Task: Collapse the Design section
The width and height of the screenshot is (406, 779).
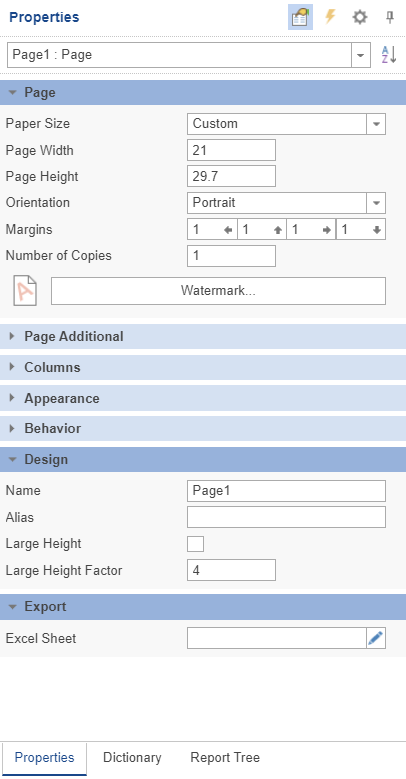Action: [203, 460]
